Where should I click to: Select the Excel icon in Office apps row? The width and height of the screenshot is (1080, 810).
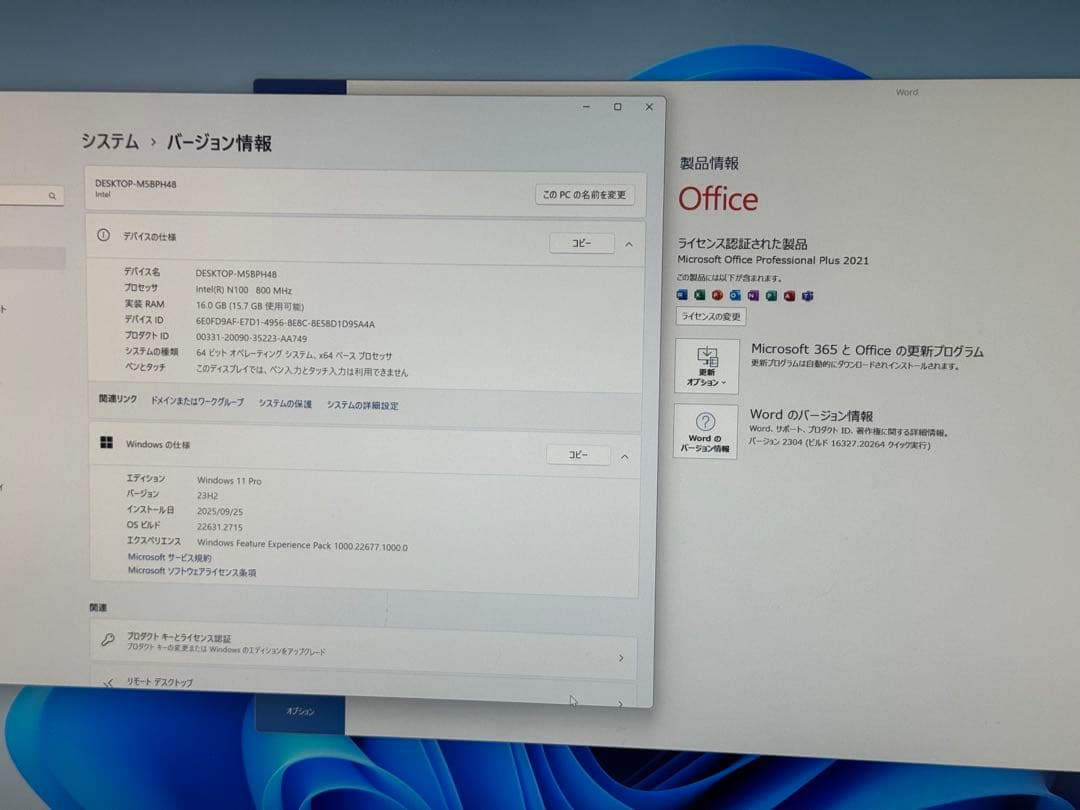(701, 295)
